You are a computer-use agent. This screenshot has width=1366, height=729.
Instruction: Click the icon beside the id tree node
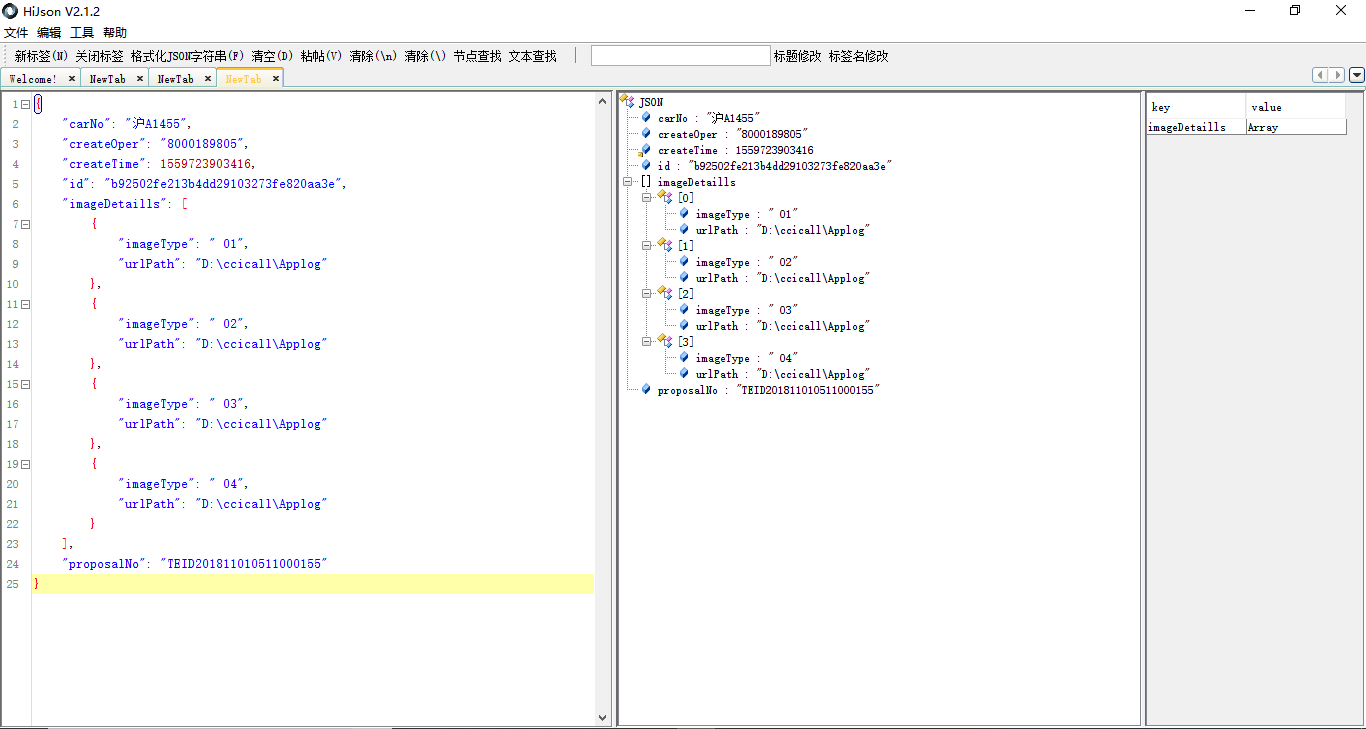pyautogui.click(x=646, y=166)
